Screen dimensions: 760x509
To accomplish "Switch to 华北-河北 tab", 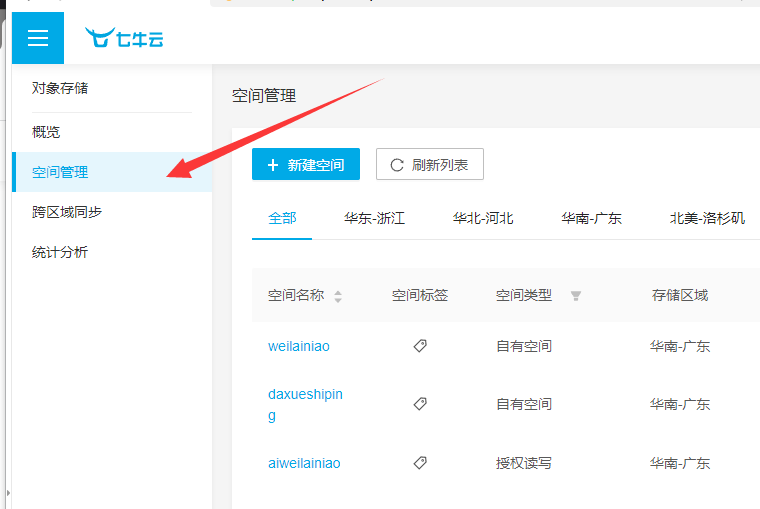I will [483, 218].
